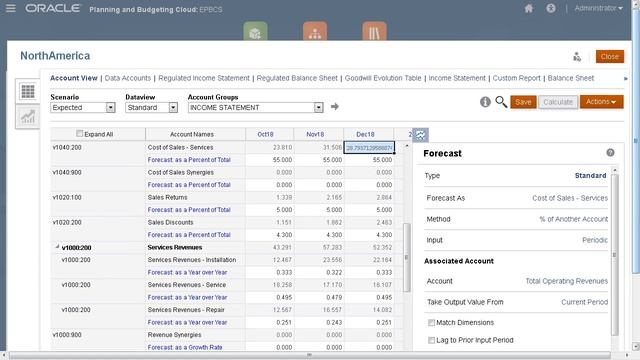Image resolution: width=640 pixels, height=360 pixels.
Task: Edit the Nov18 Sales Returns percent 5.000
Action: pyautogui.click(x=319, y=210)
